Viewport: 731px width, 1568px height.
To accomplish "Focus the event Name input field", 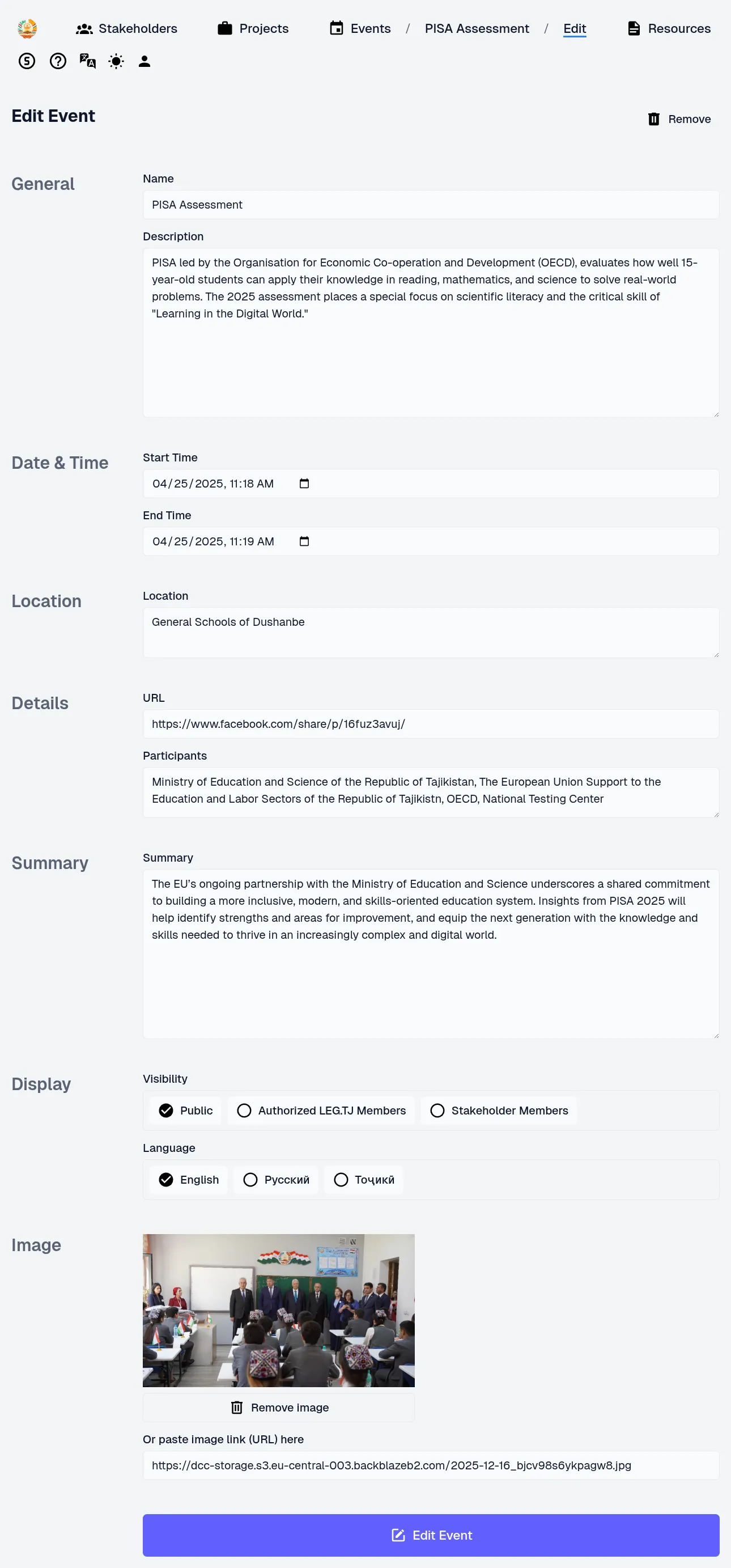I will (x=431, y=205).
